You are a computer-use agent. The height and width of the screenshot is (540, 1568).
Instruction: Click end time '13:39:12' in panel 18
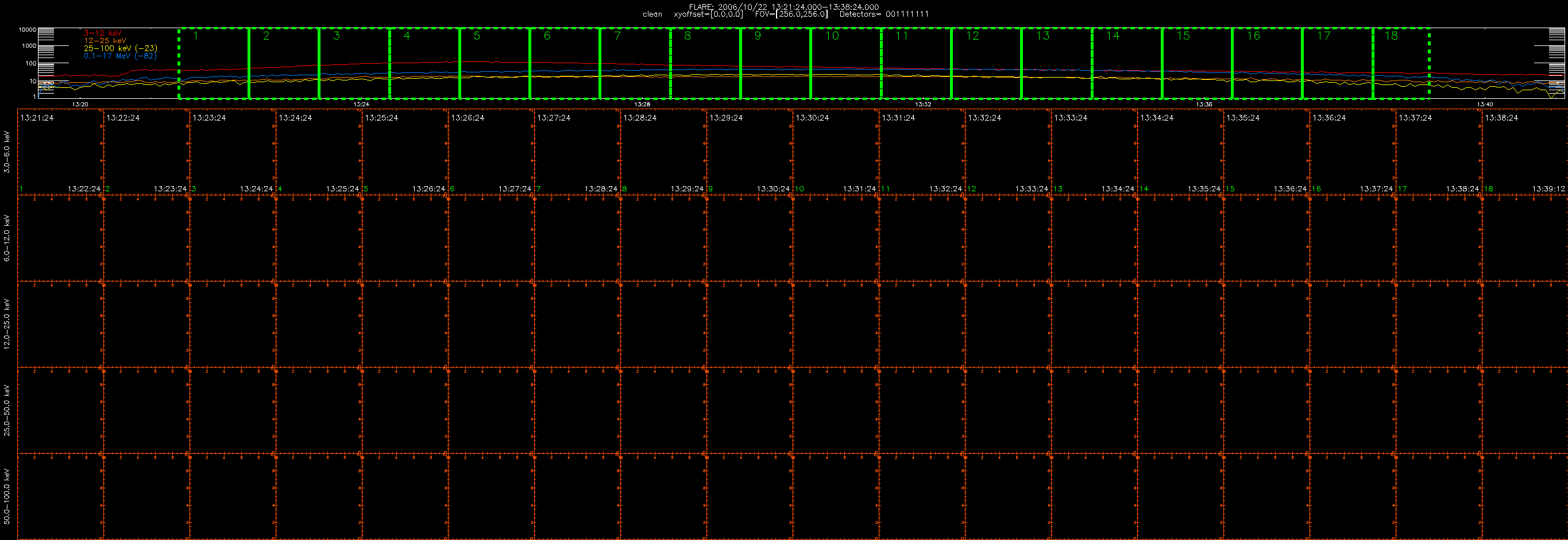(1548, 190)
